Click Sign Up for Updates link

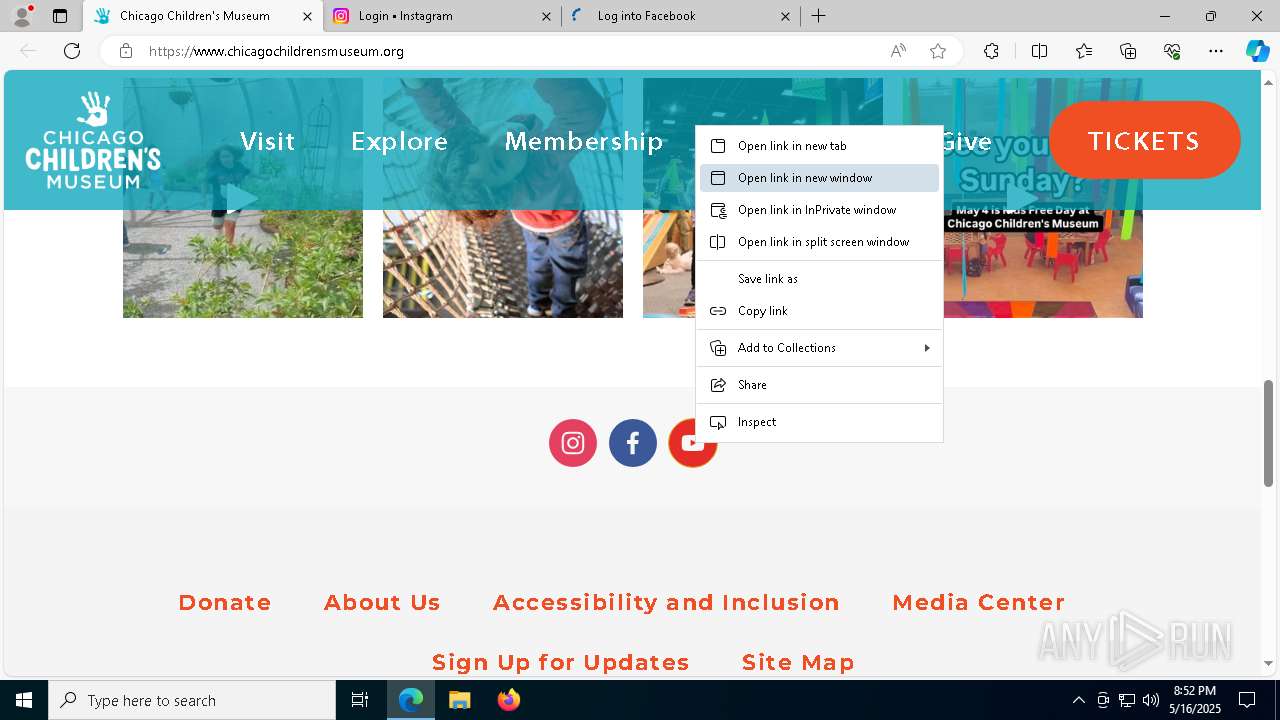561,662
